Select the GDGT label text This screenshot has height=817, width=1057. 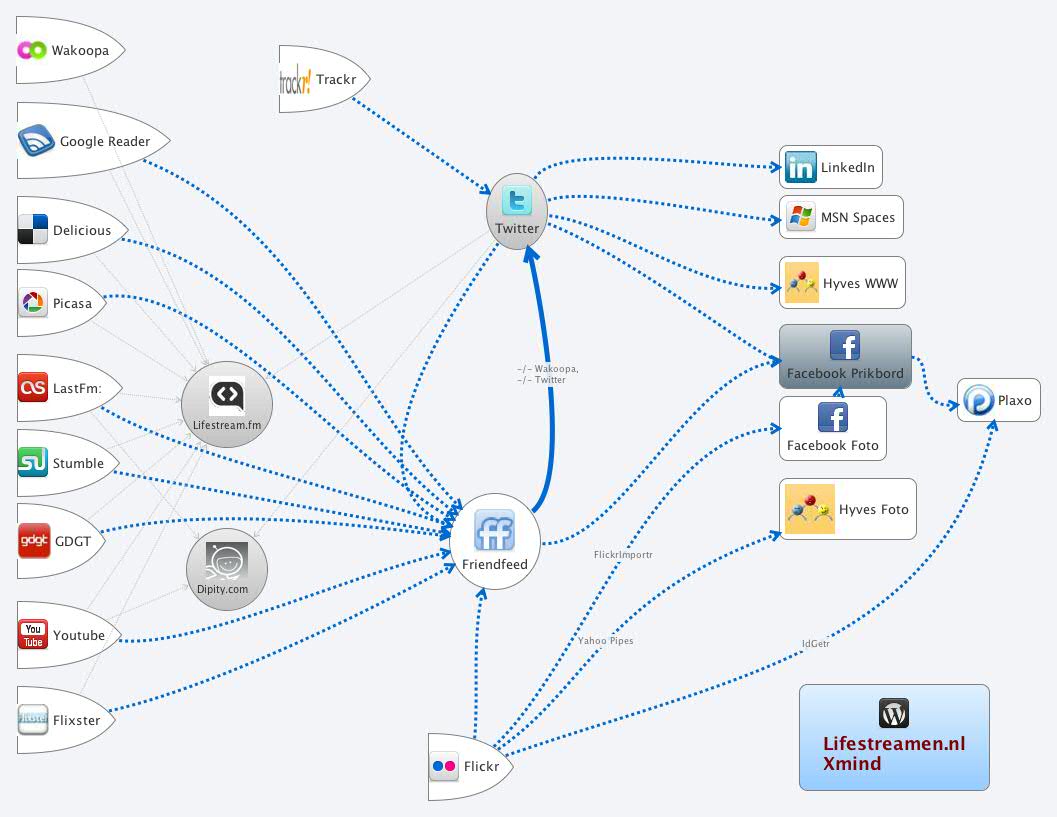tap(73, 541)
